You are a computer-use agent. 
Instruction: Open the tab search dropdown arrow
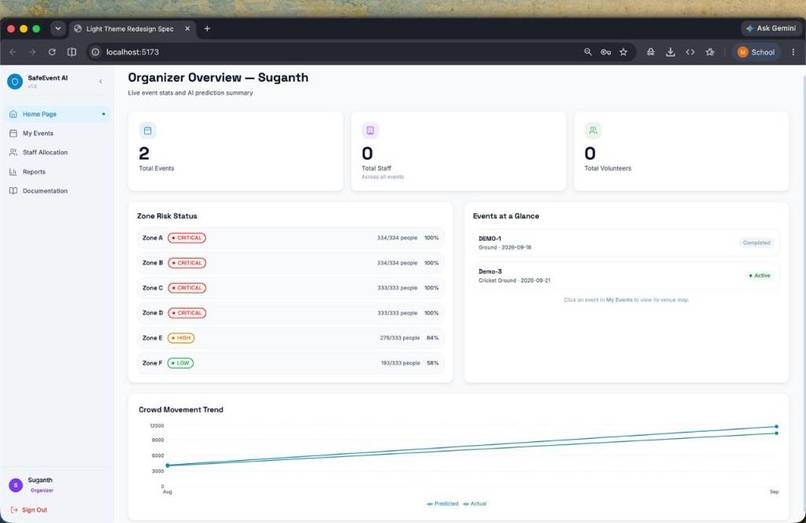click(58, 29)
